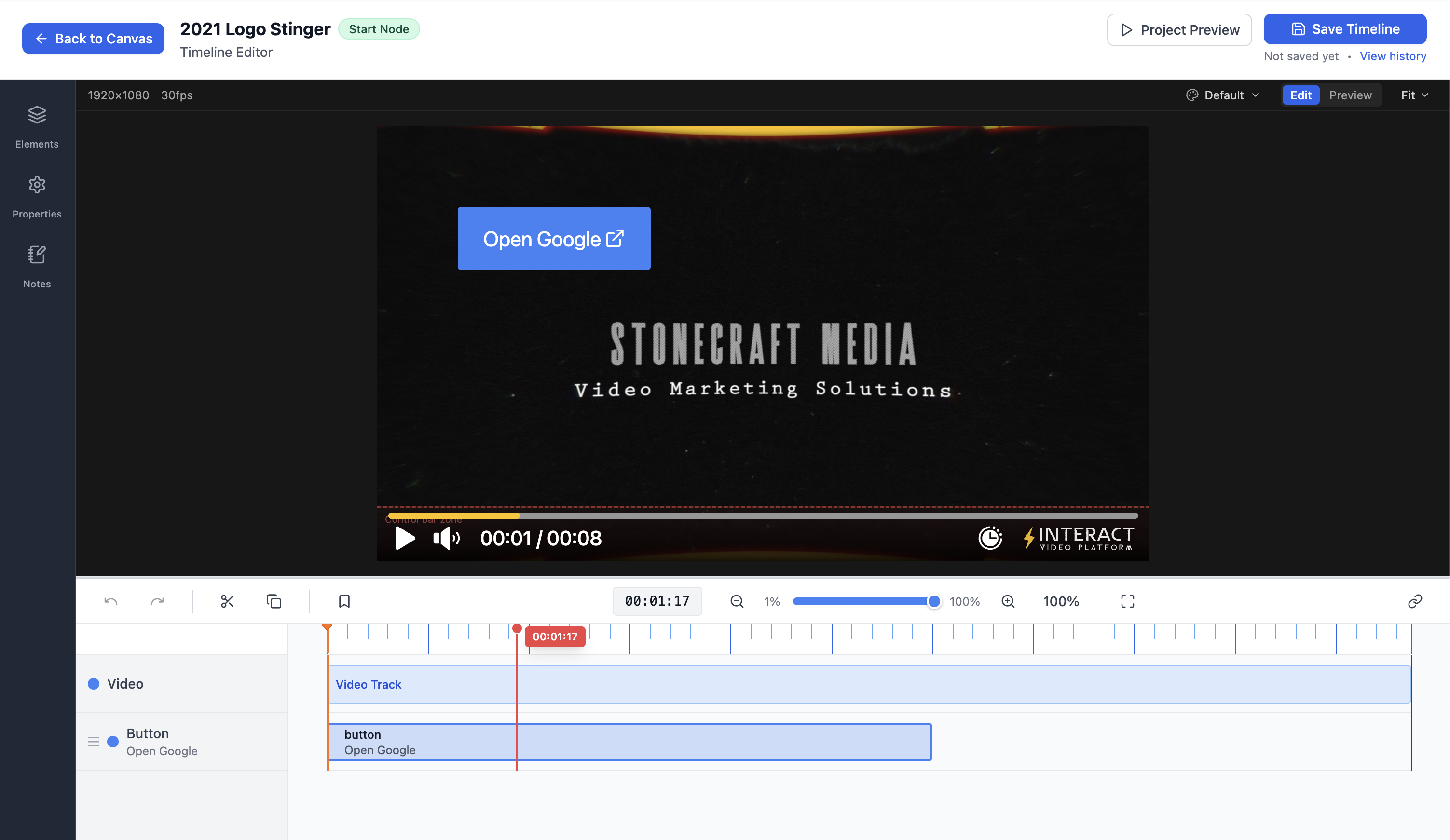Click the duplicate copy icon in toolbar

pos(274,601)
